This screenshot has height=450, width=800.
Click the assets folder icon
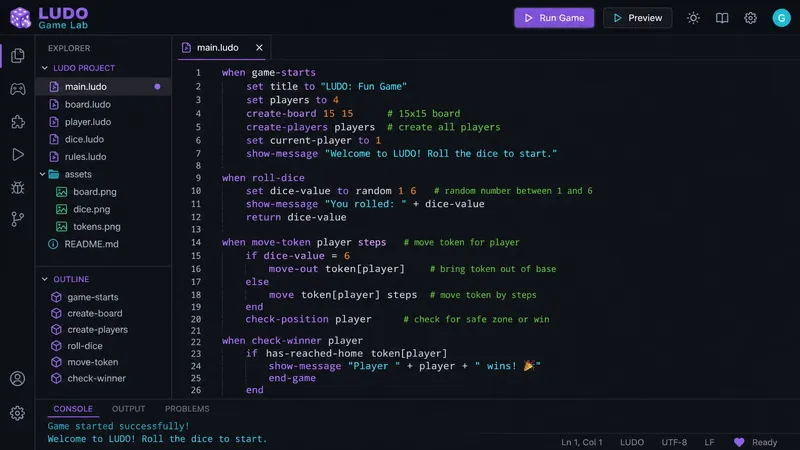click(54, 174)
